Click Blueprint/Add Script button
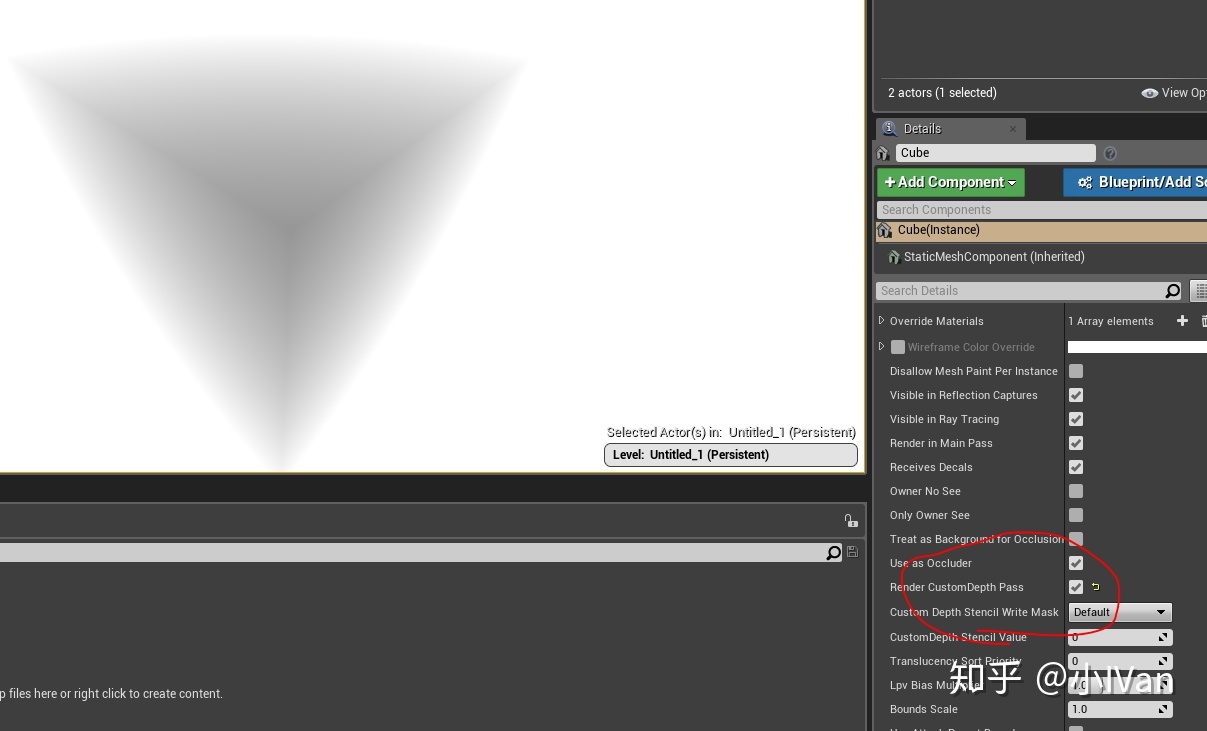Screen dimensions: 1207x731 (1135, 182)
